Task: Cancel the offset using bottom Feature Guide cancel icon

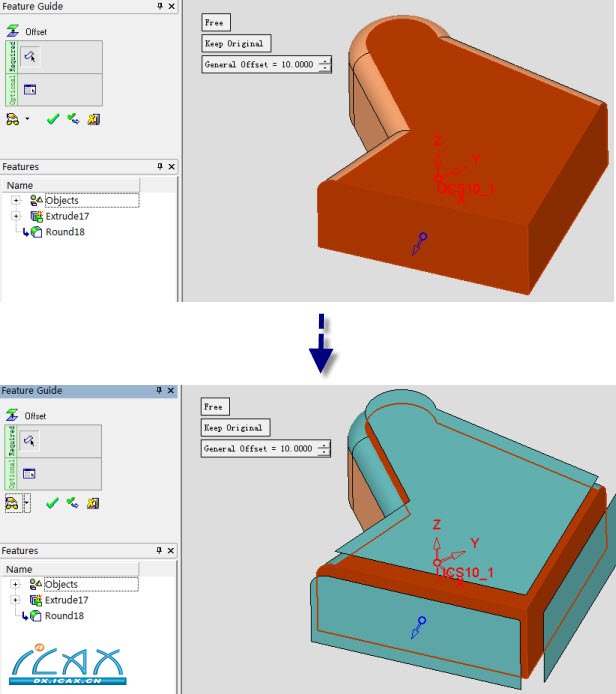Action: [x=92, y=503]
